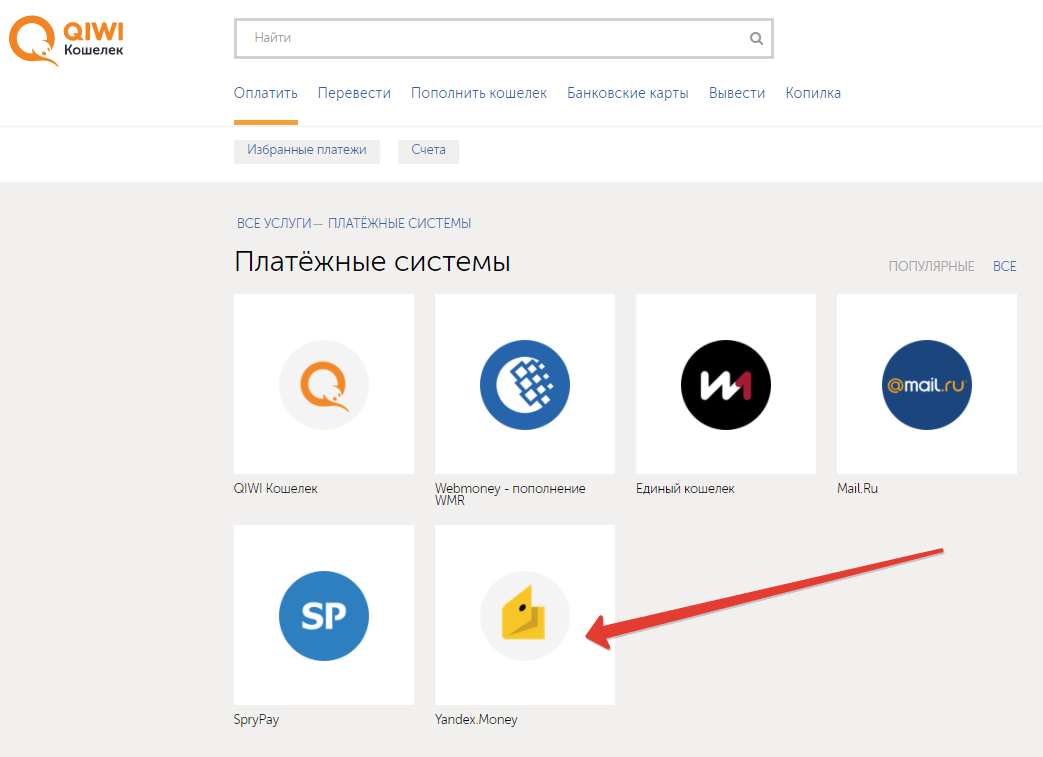
Task: Open the QIWI Кошелек payment system icon
Action: point(324,384)
